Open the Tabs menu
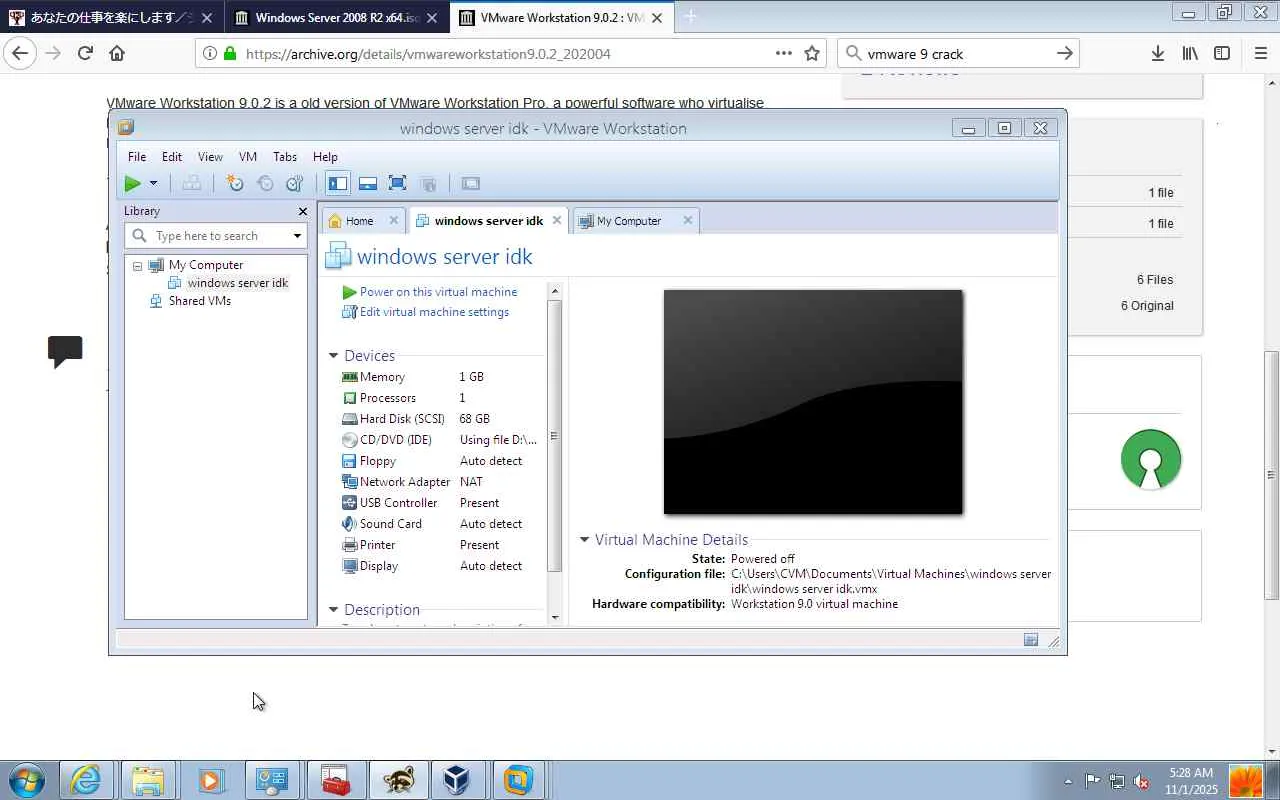Screen dimensions: 1280x800 point(285,157)
